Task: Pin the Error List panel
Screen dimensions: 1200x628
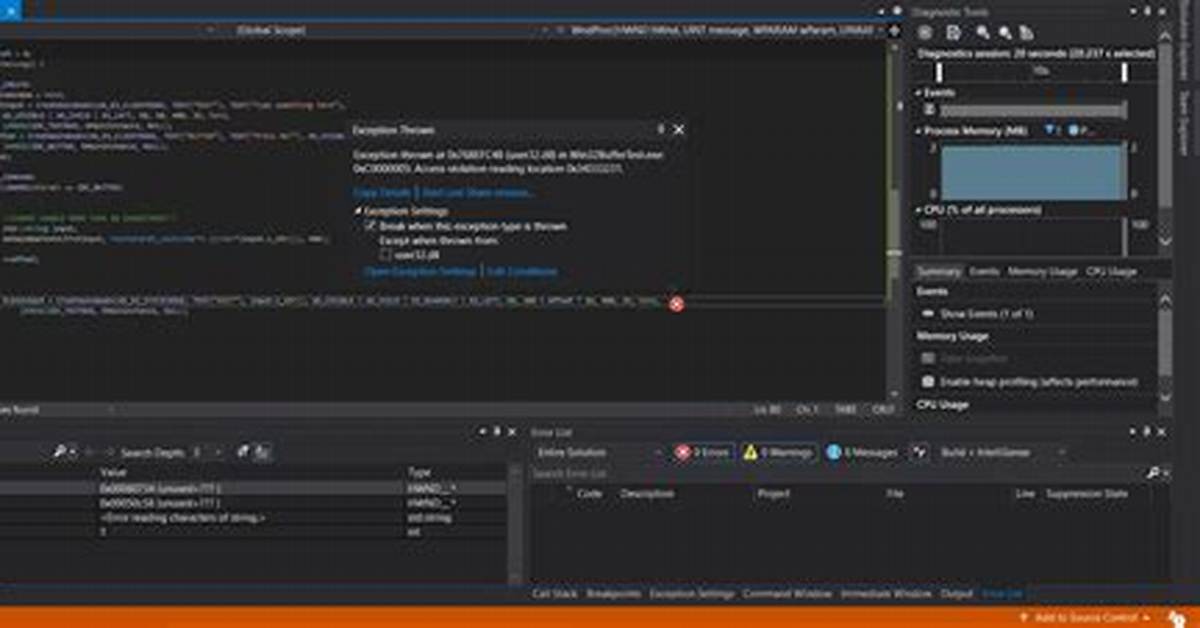Action: (1147, 431)
